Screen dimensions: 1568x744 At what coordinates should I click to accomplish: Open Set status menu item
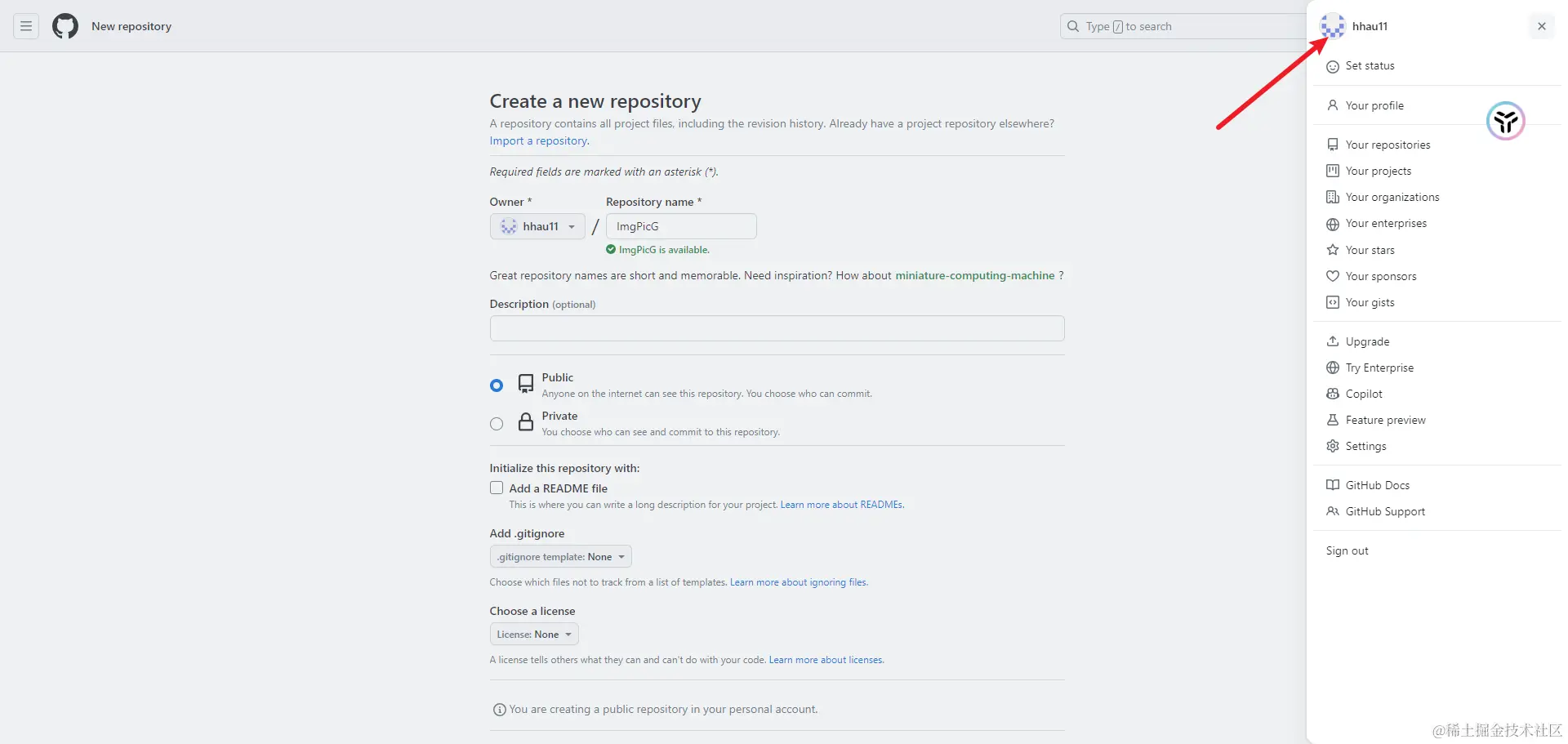point(1437,66)
